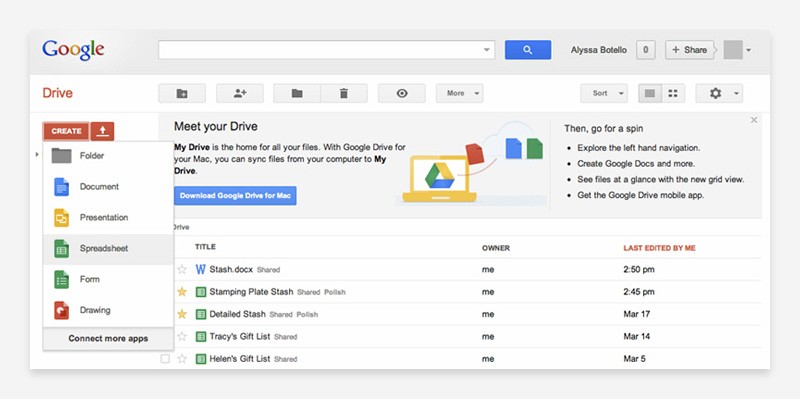Screen dimensions: 800x399
Task: Choose Document from the Create menu
Action: coord(108,187)
